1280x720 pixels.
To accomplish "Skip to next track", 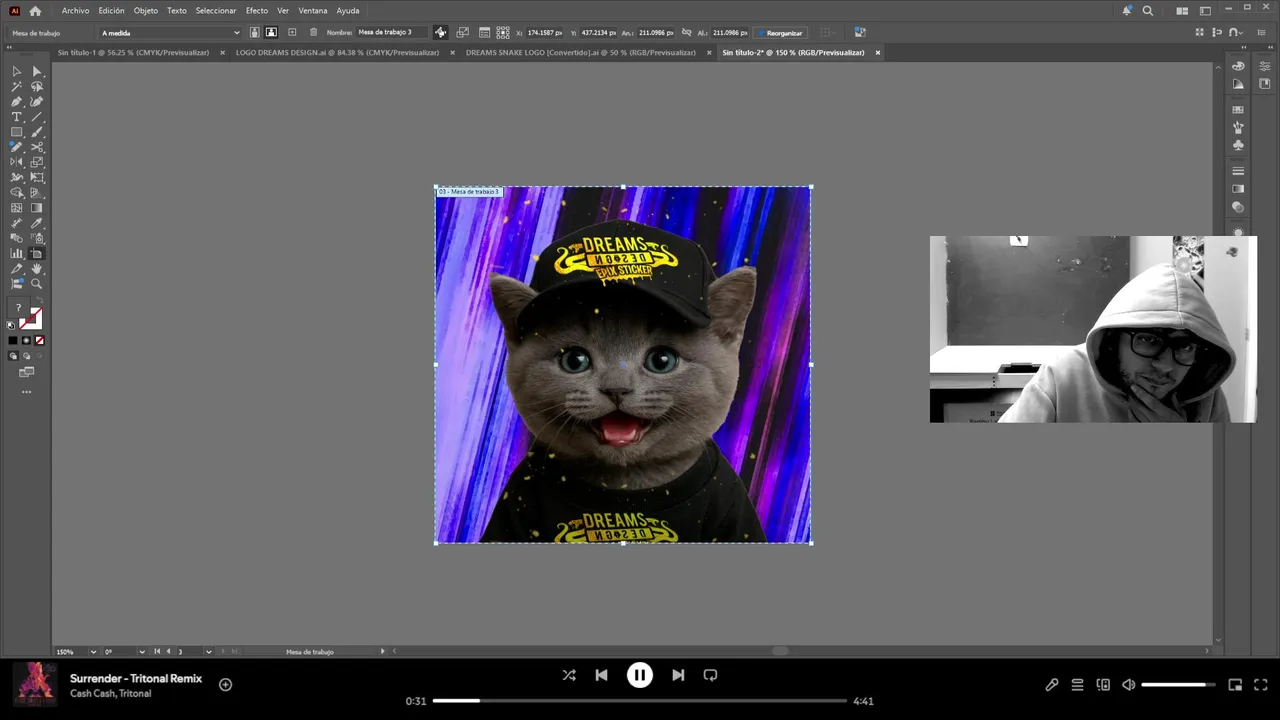I will [x=678, y=675].
